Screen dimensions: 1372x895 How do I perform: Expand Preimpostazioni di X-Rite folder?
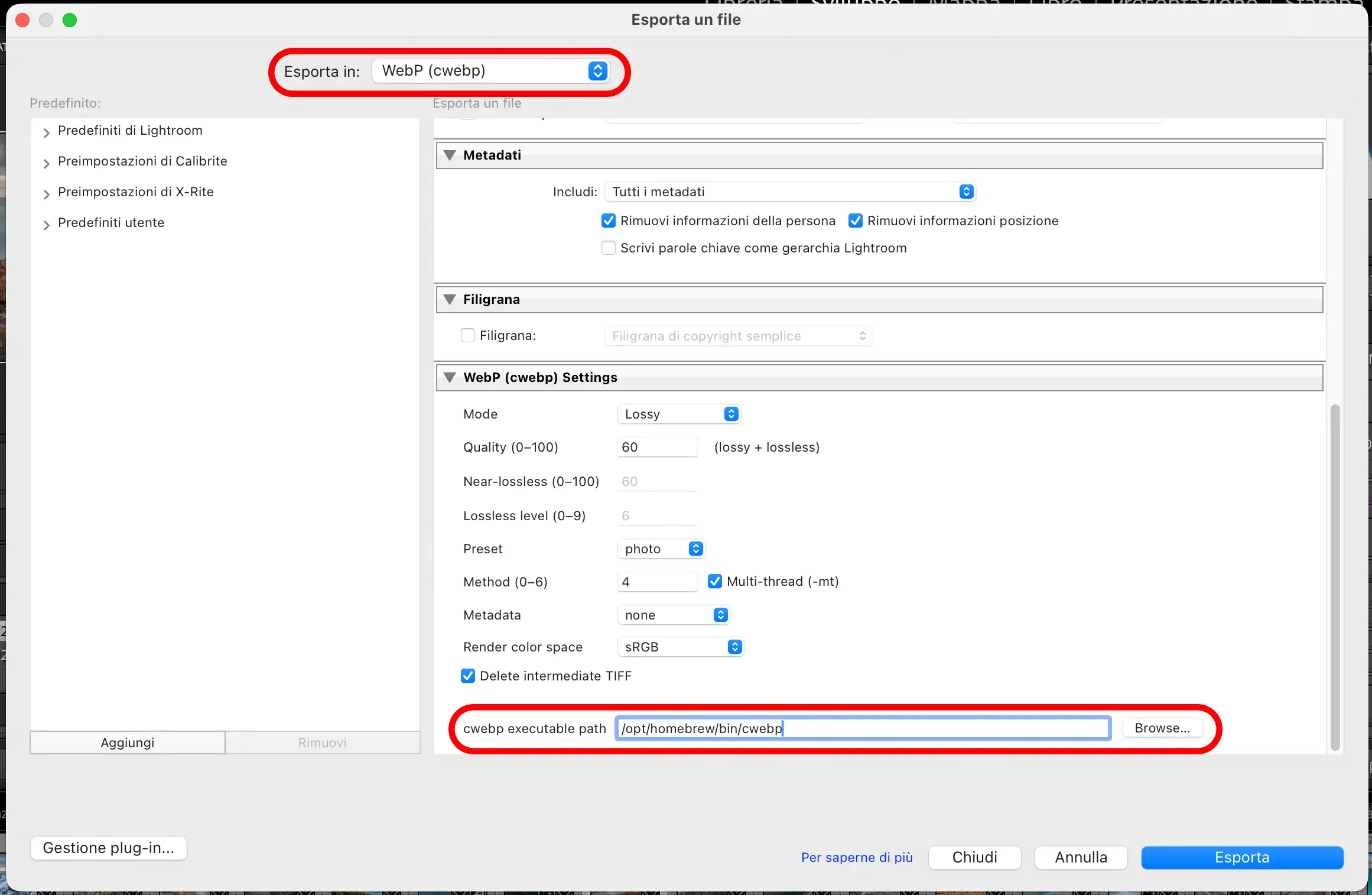47,194
